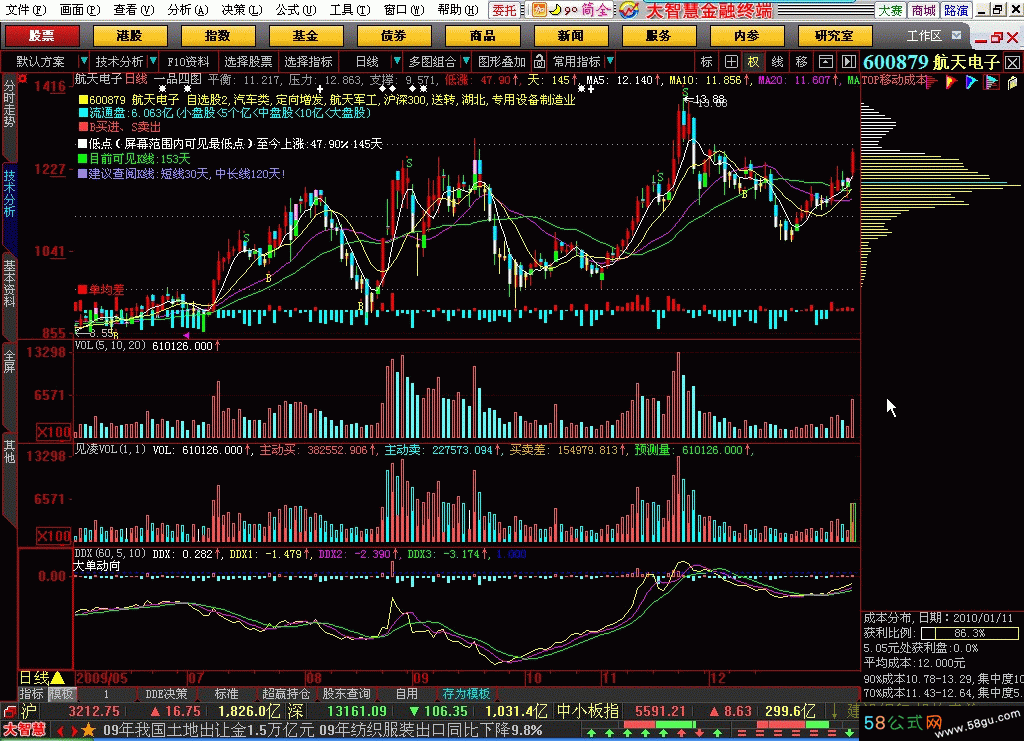Click the 获利比例 86.3% progress bar
Viewport: 1024px width, 741px height.
pos(969,633)
